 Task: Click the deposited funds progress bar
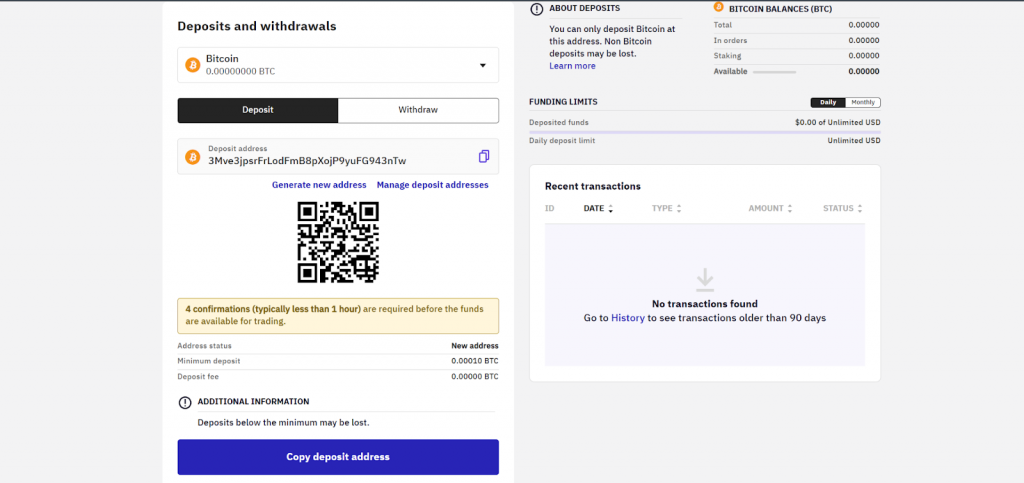pos(705,132)
